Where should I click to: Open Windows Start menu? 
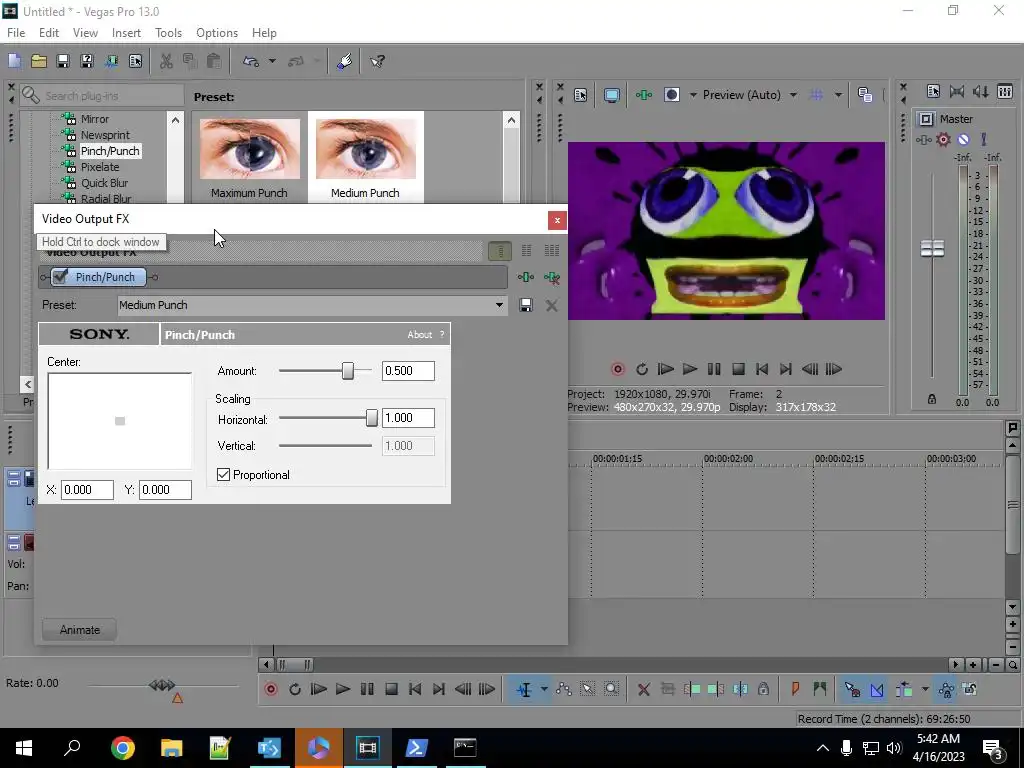pos(24,748)
